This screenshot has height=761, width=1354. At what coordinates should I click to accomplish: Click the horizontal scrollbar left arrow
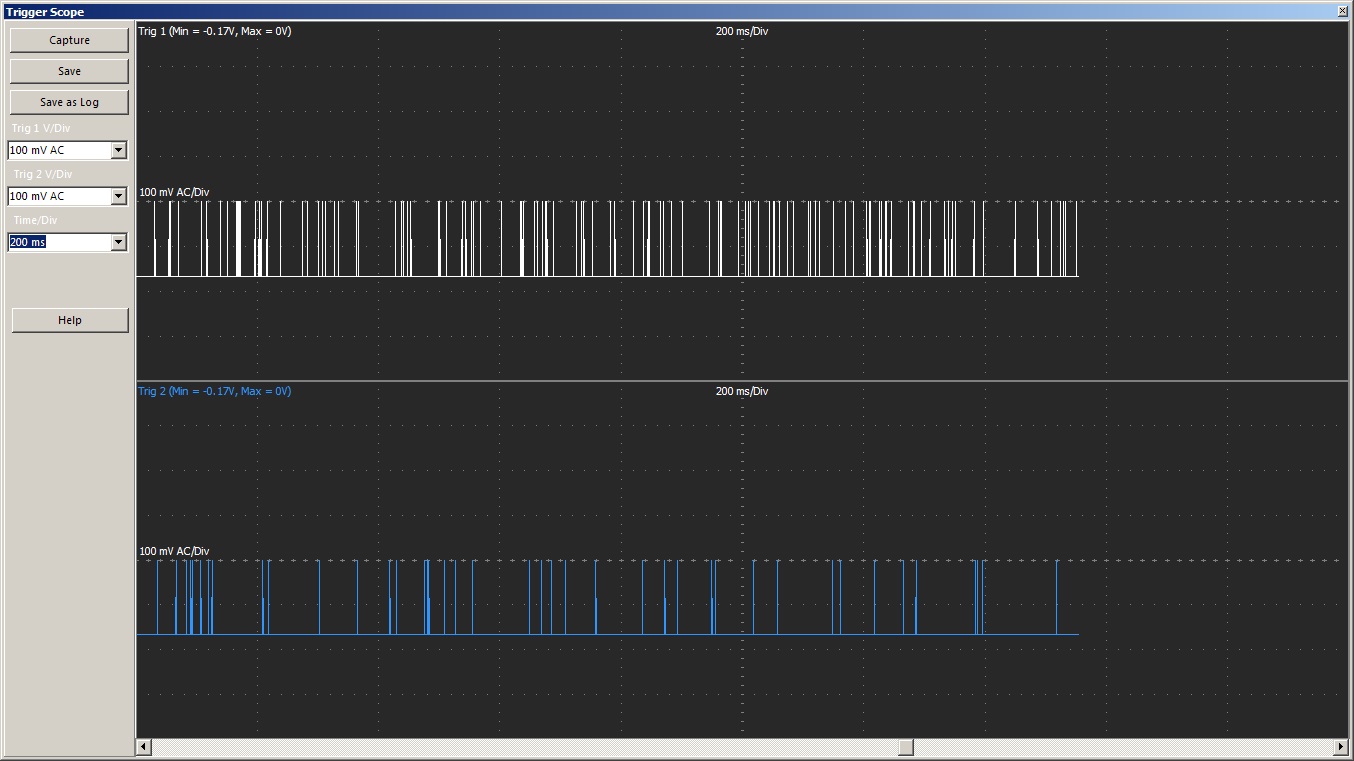coord(143,747)
